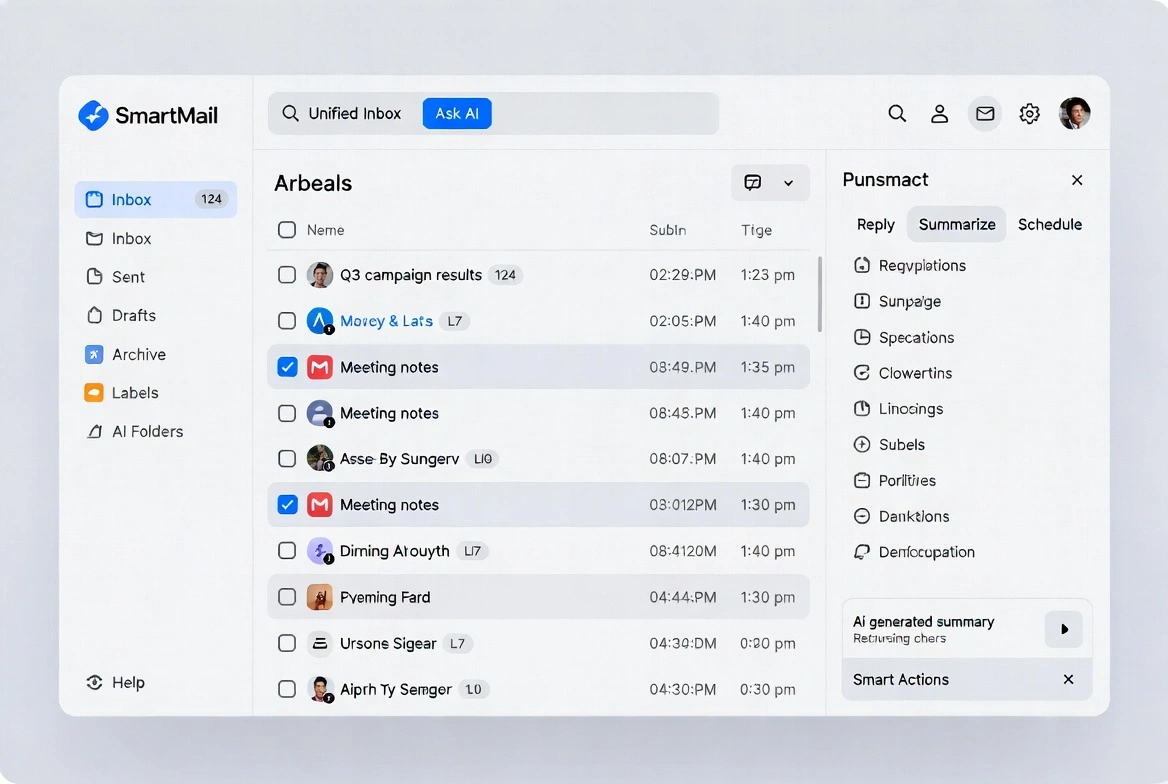Viewport: 1168px width, 784px height.
Task: Click the envelope icon near settings
Action: click(984, 113)
